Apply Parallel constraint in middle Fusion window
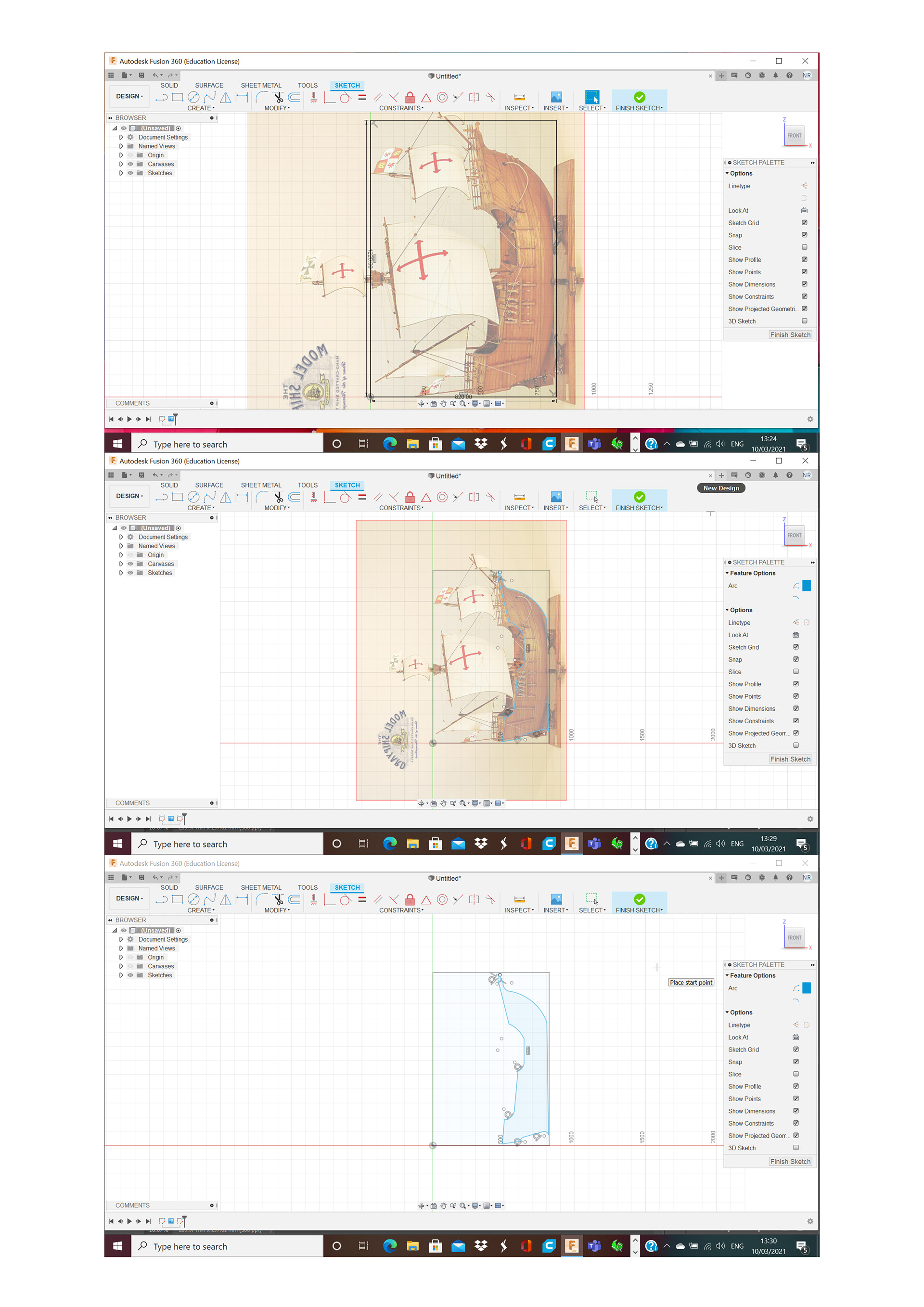The height and width of the screenshot is (1307, 924). [x=378, y=497]
